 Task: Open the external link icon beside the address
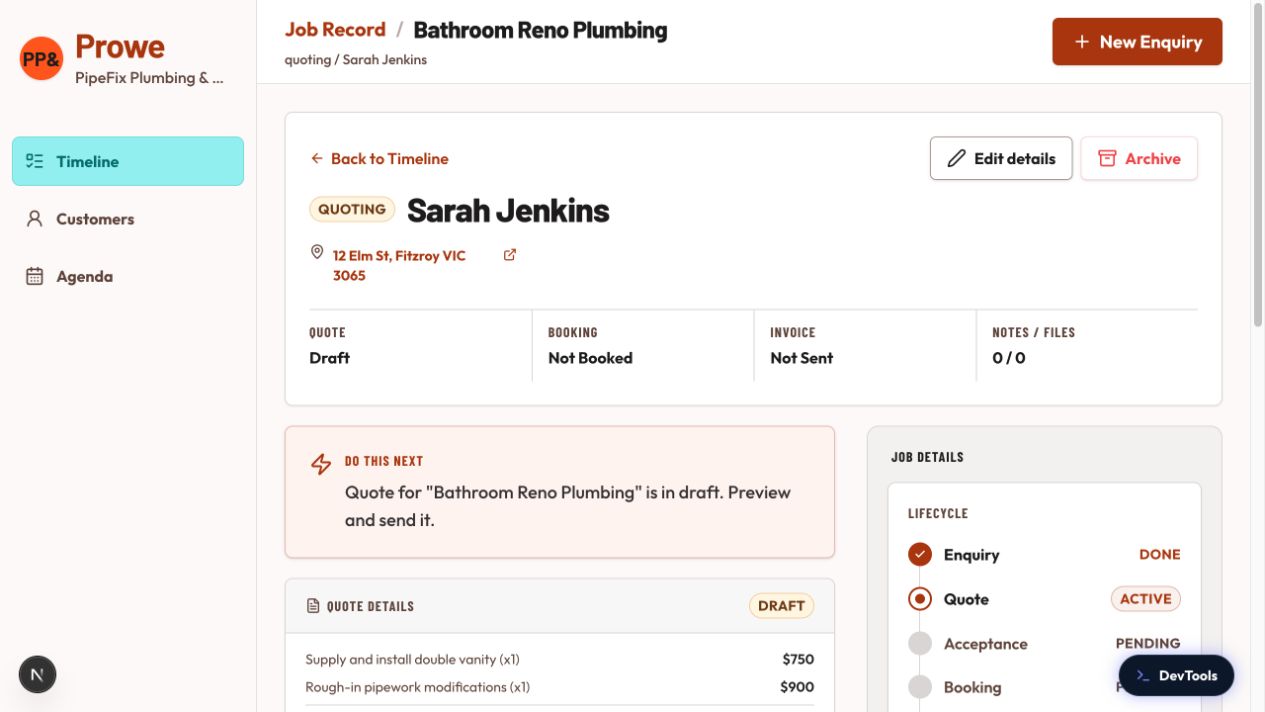click(x=510, y=255)
